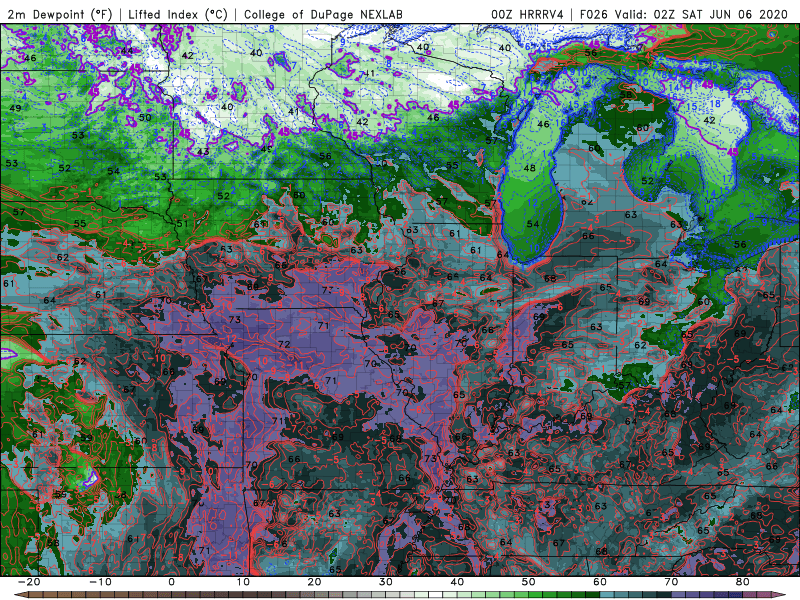The height and width of the screenshot is (600, 800).
Task: Click the "College of DuPage NEXLAB" credit text
Action: tap(323, 14)
